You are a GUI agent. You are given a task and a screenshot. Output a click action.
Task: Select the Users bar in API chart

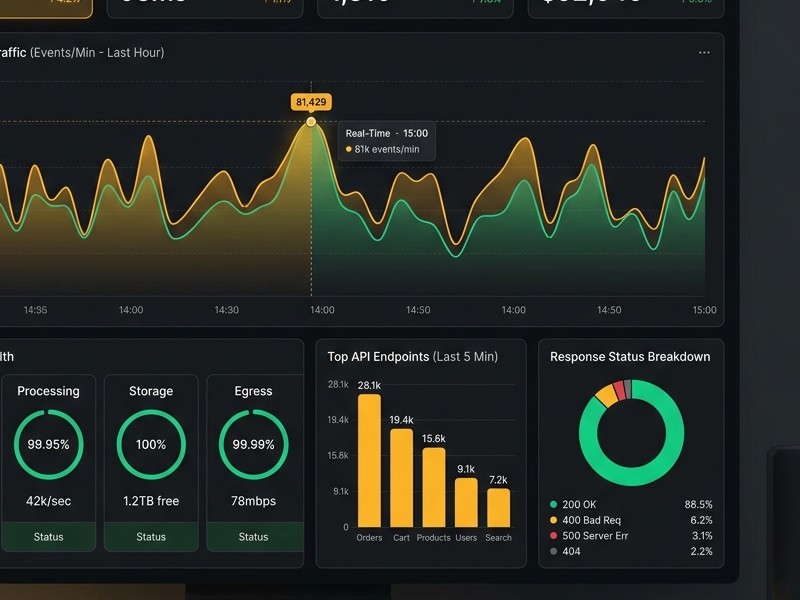pyautogui.click(x=466, y=503)
